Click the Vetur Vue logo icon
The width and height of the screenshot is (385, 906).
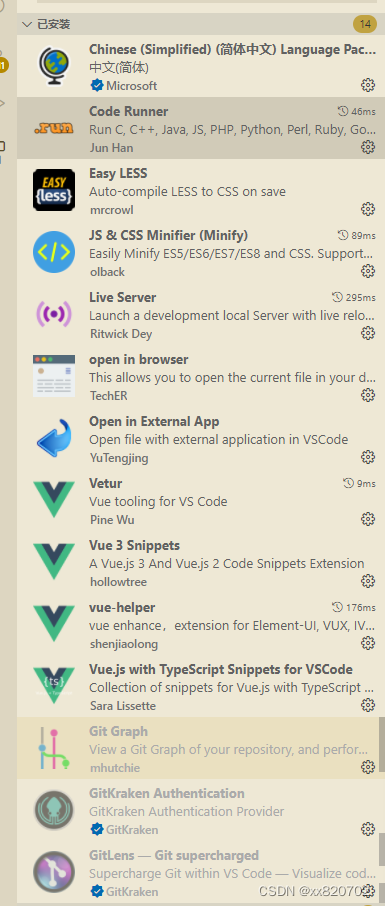(54, 500)
